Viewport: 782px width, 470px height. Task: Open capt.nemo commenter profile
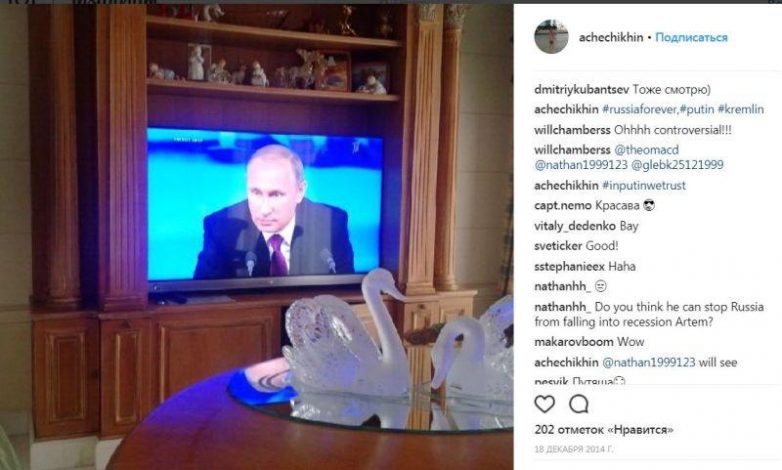[563, 206]
